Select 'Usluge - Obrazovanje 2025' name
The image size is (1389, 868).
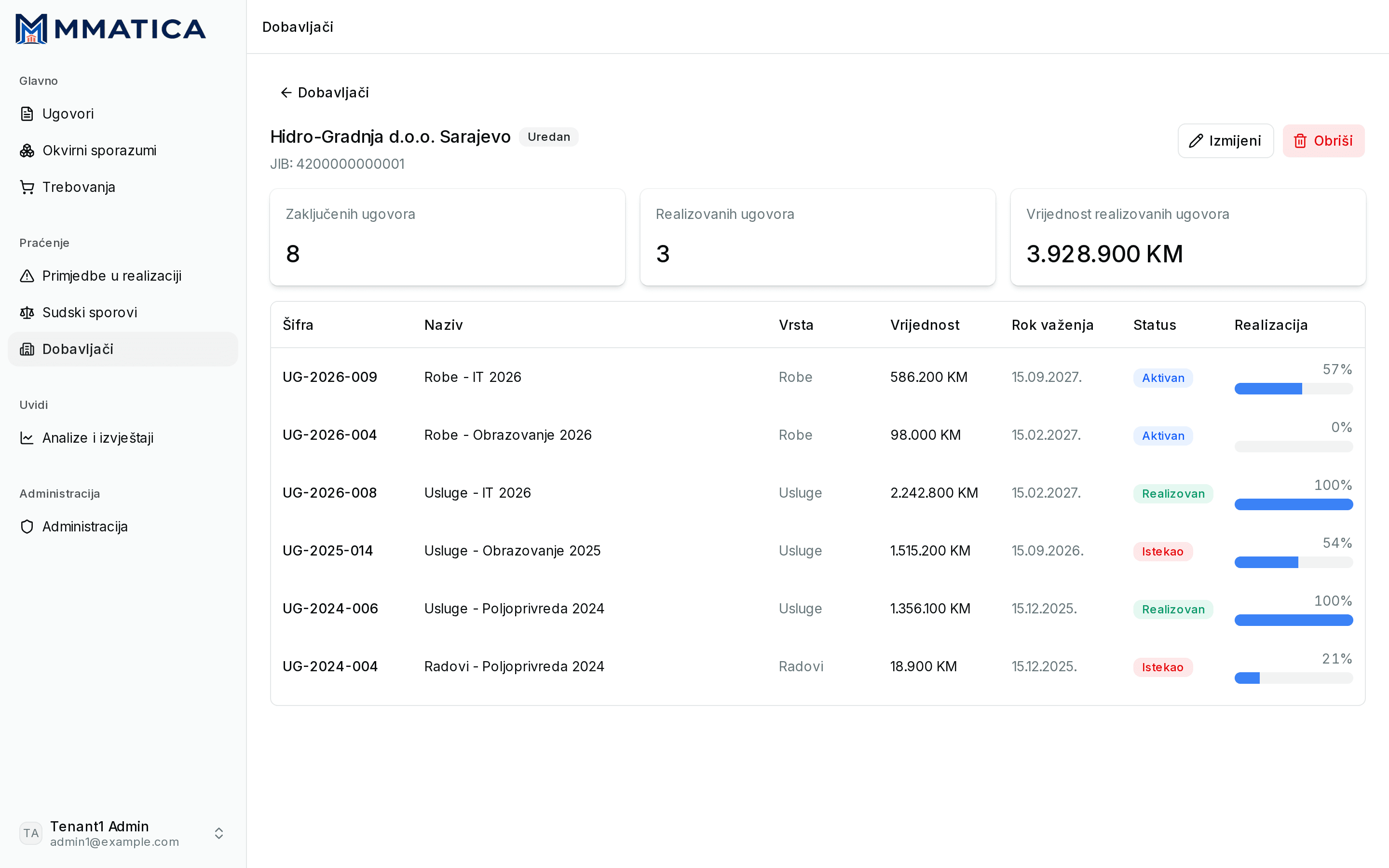pyautogui.click(x=513, y=551)
